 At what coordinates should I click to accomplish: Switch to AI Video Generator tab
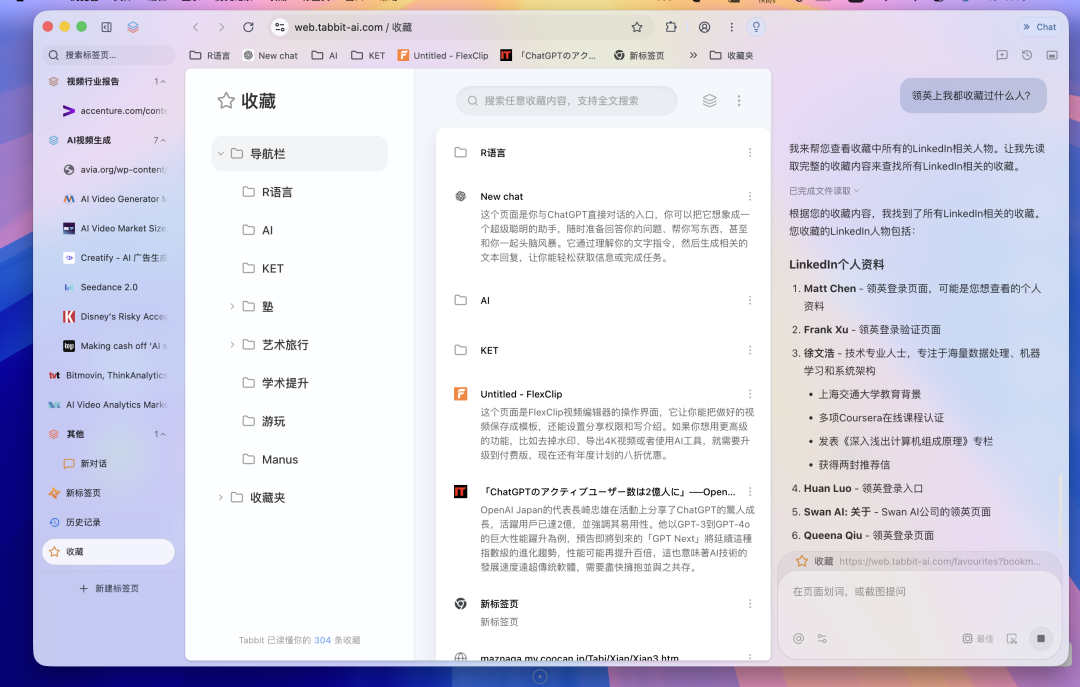114,198
